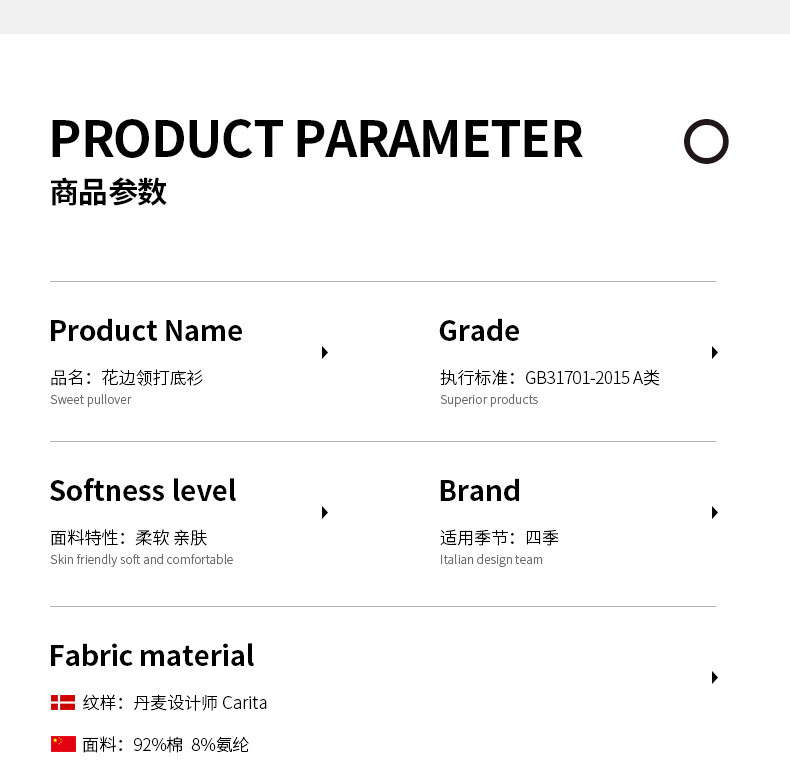Expand the Brand section arrow

pyautogui.click(x=714, y=512)
